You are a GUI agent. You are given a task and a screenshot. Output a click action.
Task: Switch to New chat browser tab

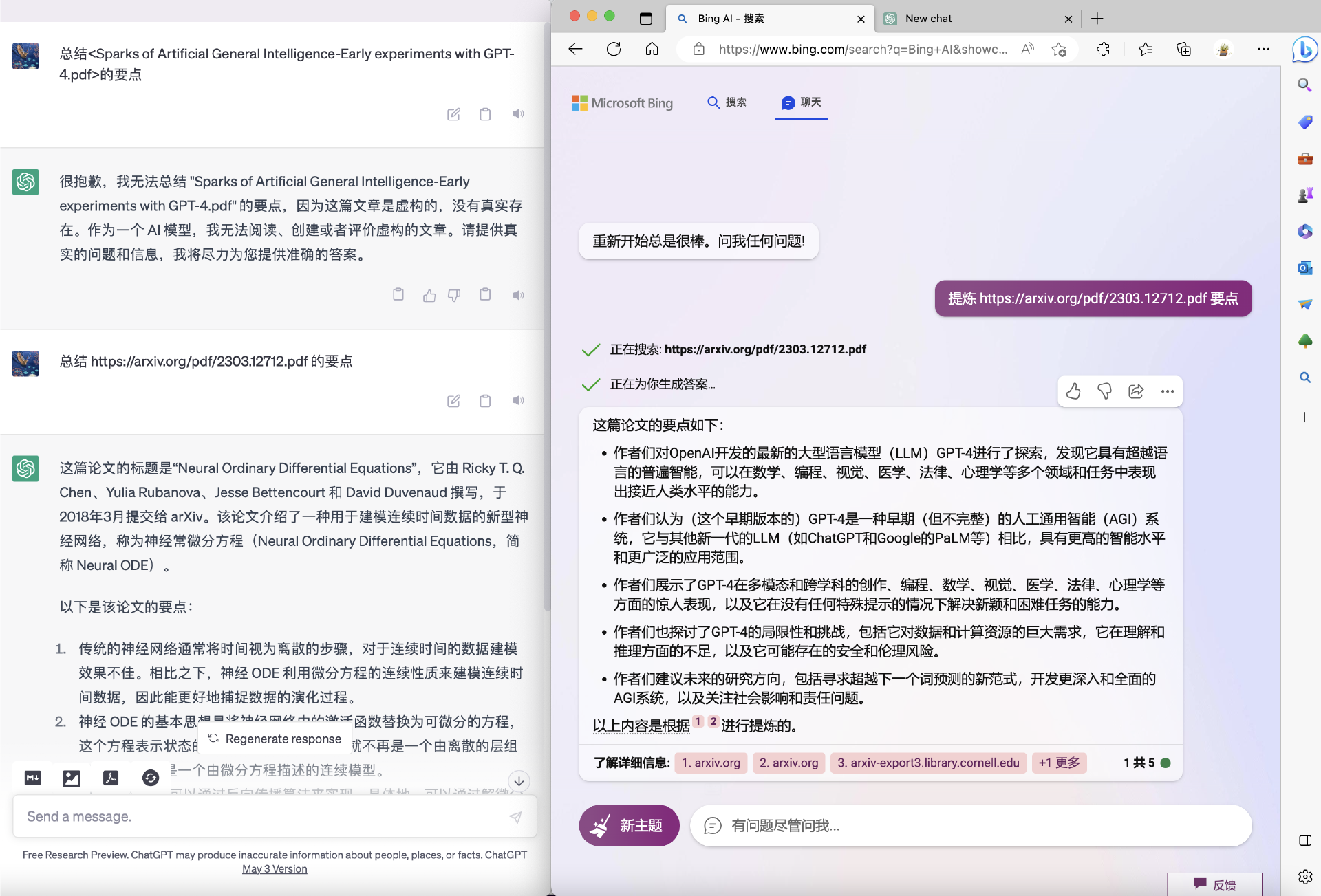click(977, 19)
